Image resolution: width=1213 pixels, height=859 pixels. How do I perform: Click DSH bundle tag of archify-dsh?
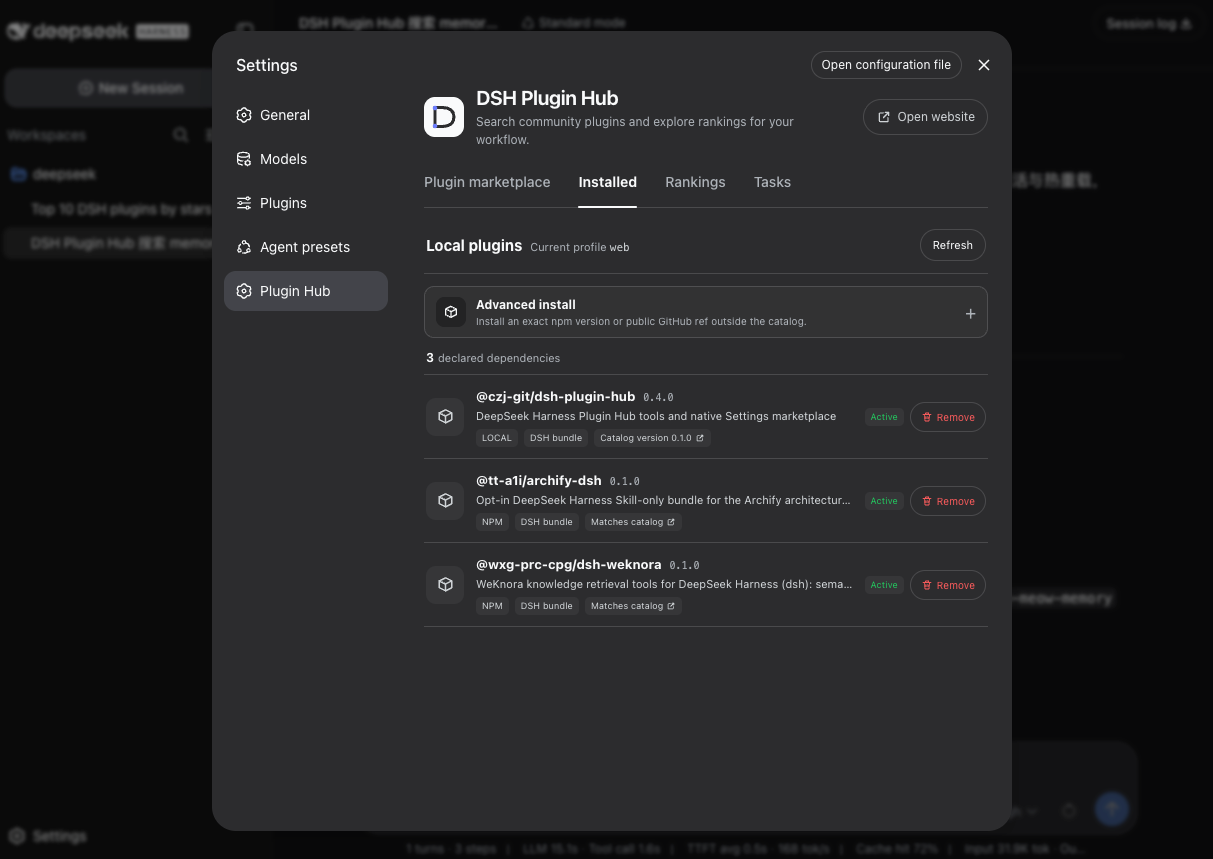click(x=547, y=522)
